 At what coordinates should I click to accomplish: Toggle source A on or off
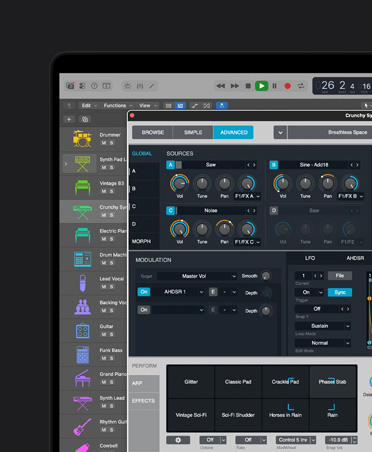coord(170,165)
